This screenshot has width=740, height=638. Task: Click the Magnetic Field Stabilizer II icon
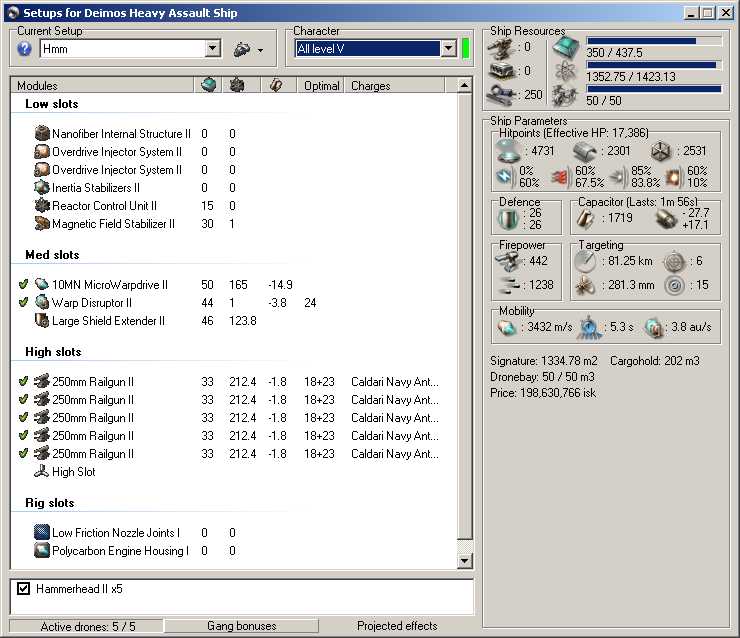tap(42, 223)
